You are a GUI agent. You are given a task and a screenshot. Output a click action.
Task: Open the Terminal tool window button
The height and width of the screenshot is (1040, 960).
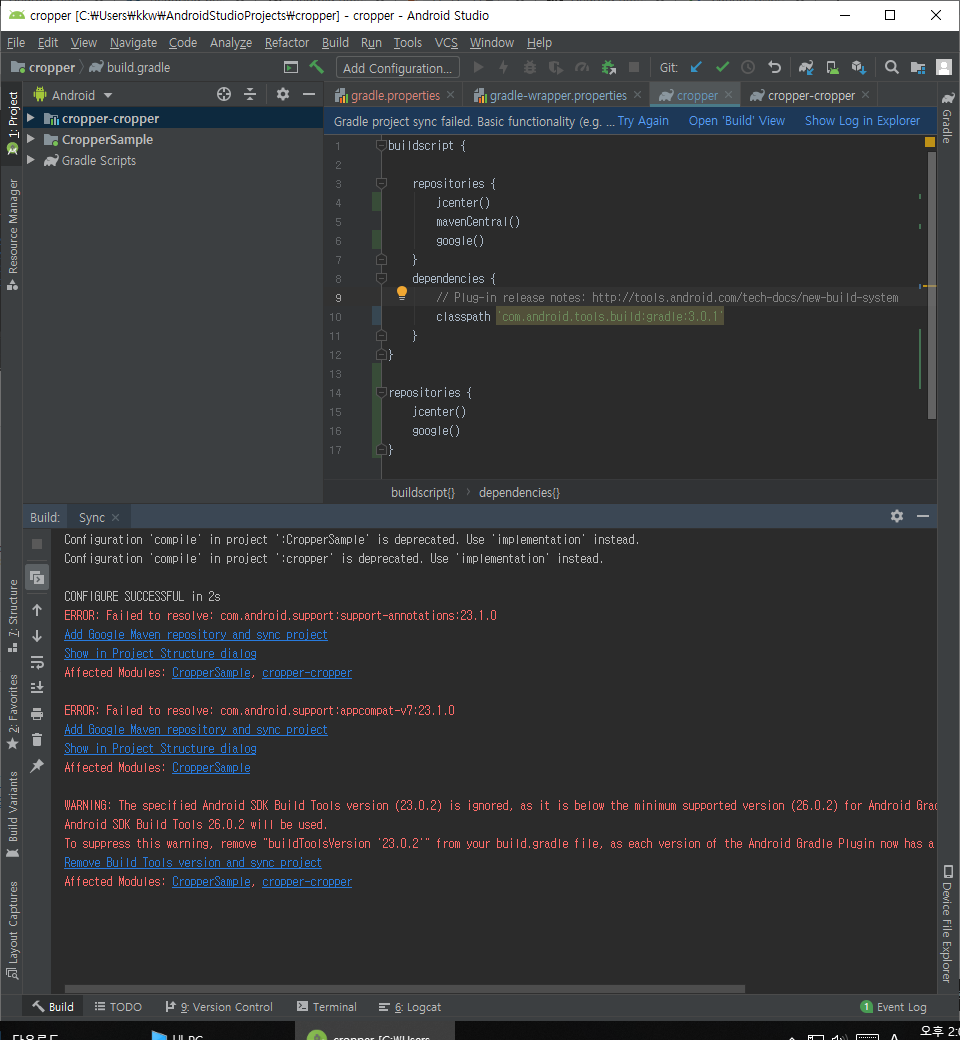point(326,1006)
